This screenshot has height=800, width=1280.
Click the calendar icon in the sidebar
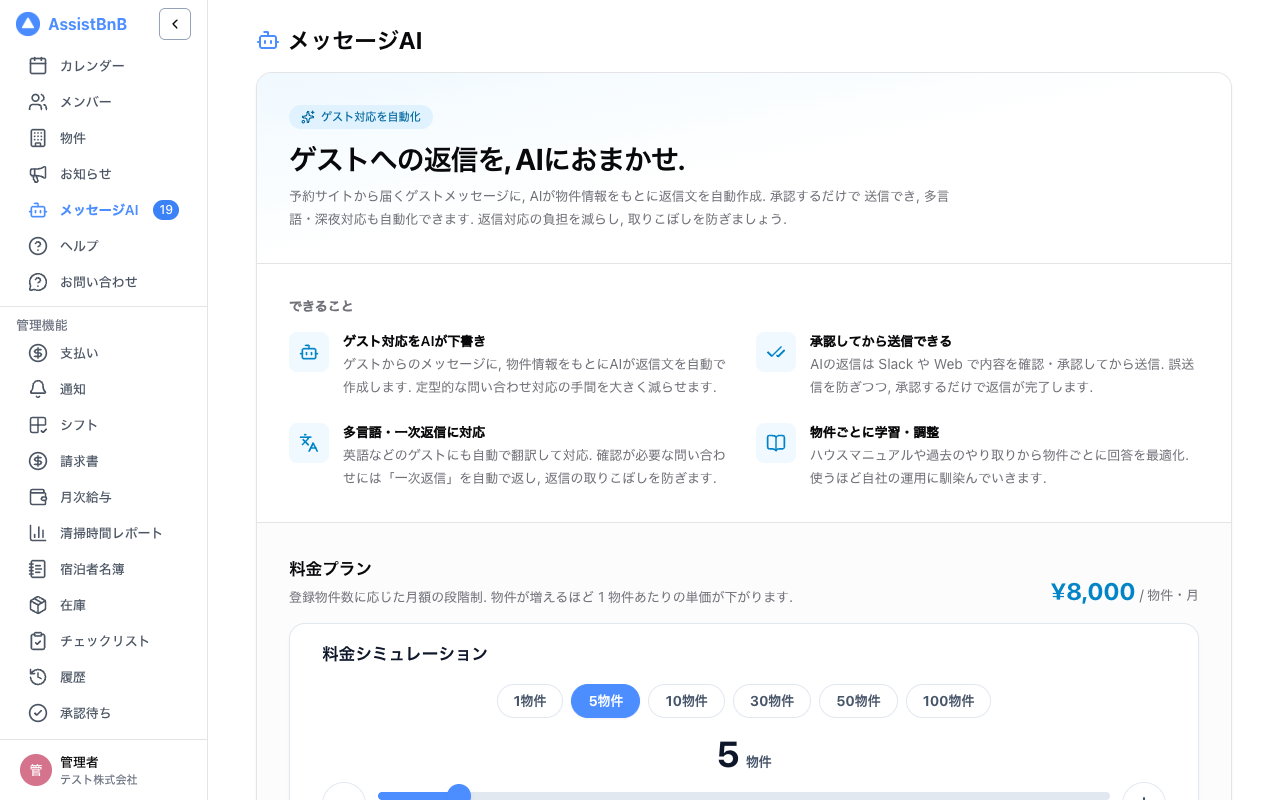pos(38,66)
